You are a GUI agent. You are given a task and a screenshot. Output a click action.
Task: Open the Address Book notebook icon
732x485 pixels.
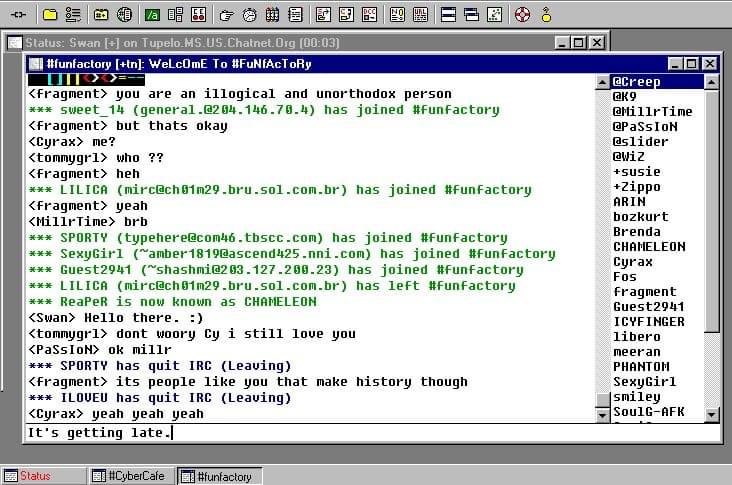295,15
